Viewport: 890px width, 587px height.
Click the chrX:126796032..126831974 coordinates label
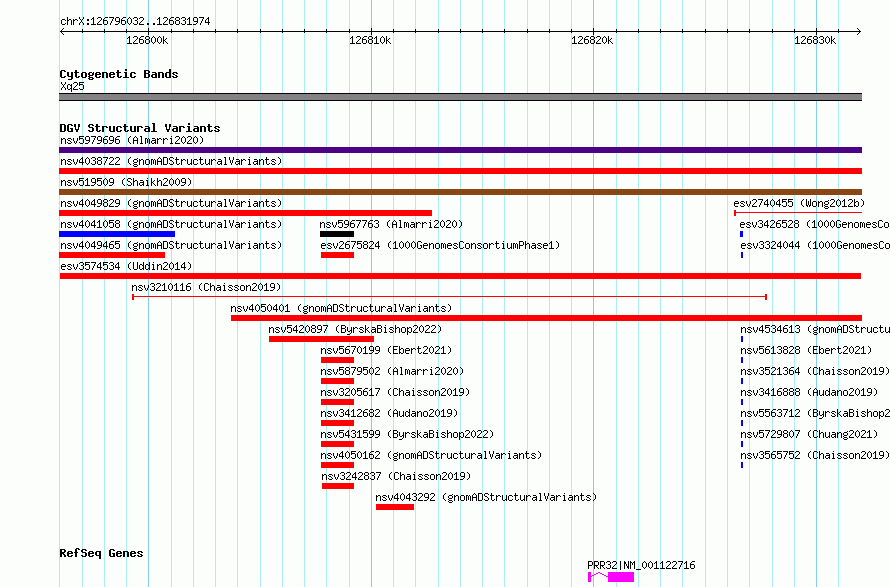[x=135, y=21]
